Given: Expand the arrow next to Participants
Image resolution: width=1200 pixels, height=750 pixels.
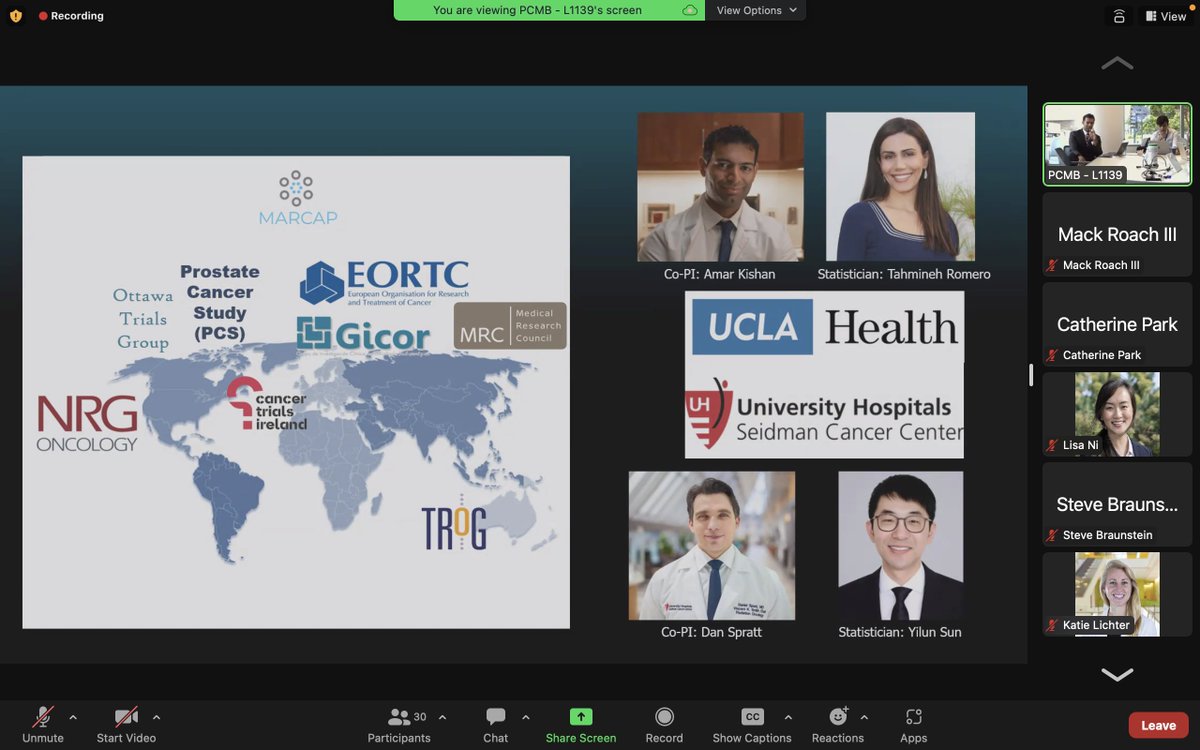Looking at the screenshot, I should coord(442,717).
